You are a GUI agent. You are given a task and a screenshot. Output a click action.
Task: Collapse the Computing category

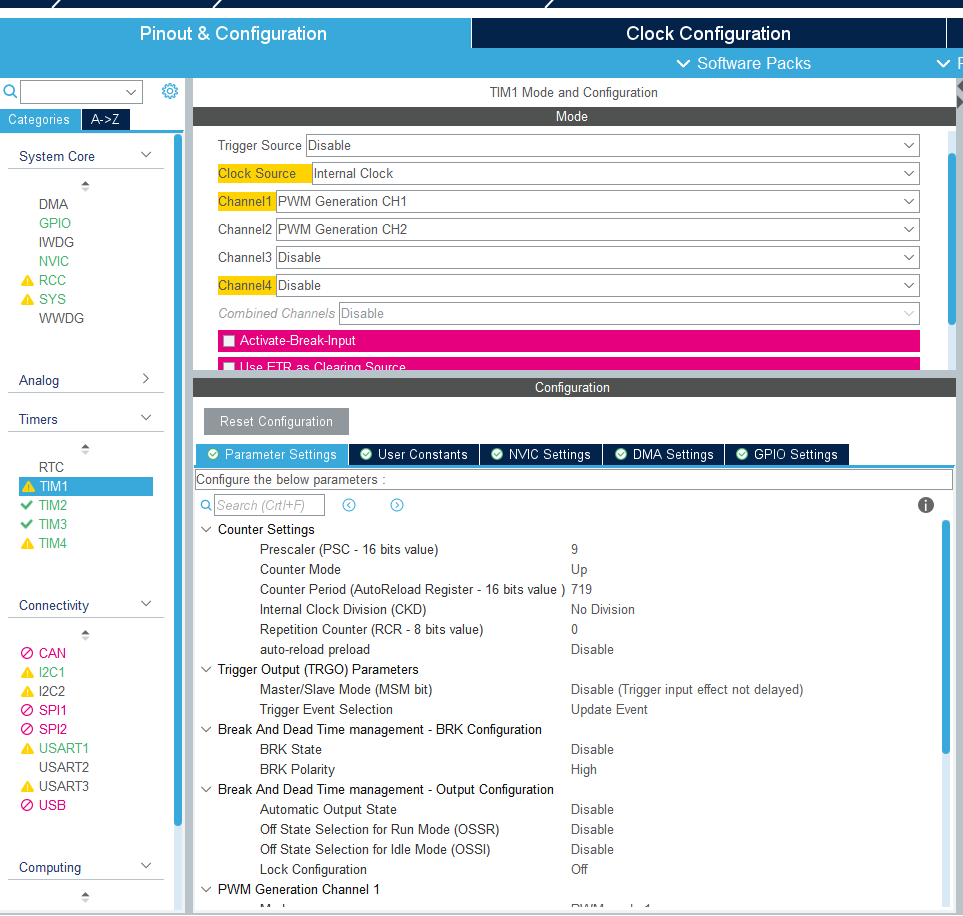coord(146,866)
